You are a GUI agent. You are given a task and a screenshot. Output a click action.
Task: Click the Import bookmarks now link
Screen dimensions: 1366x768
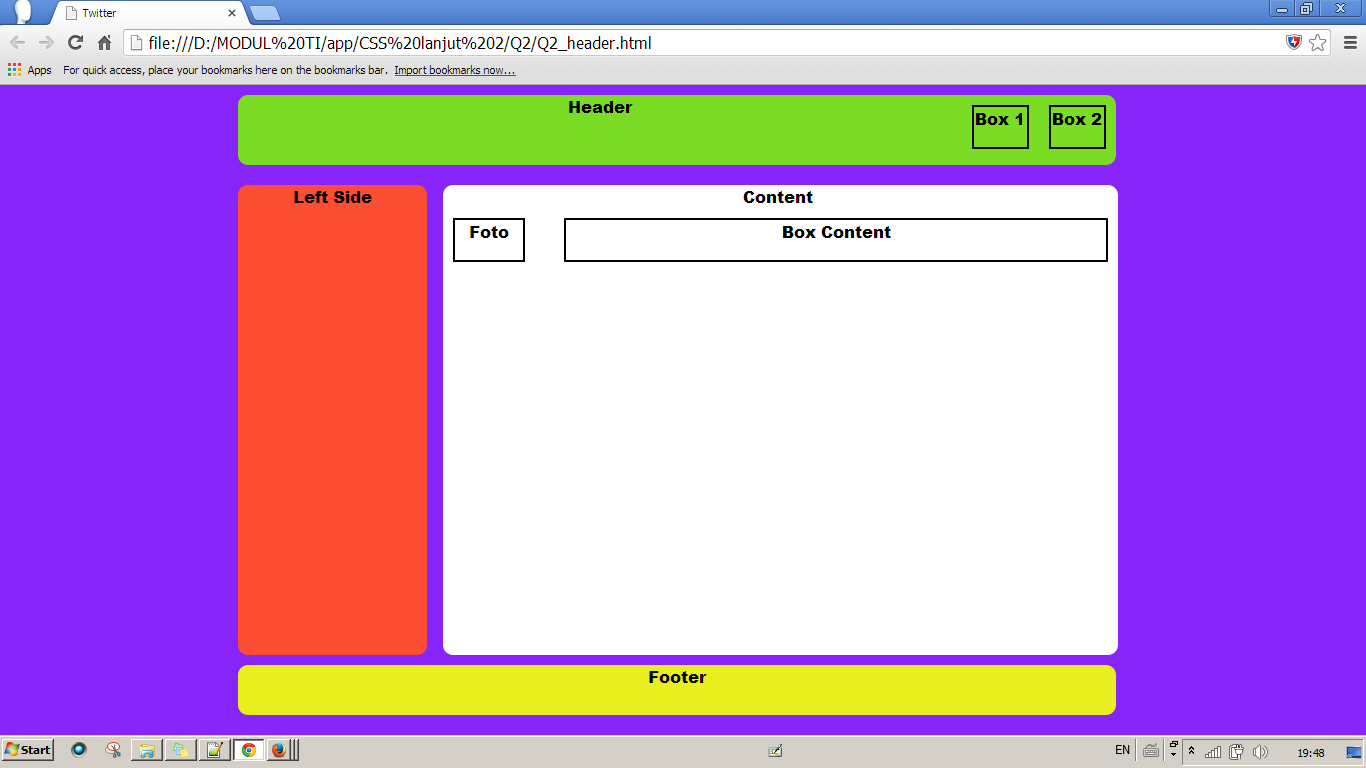click(454, 69)
